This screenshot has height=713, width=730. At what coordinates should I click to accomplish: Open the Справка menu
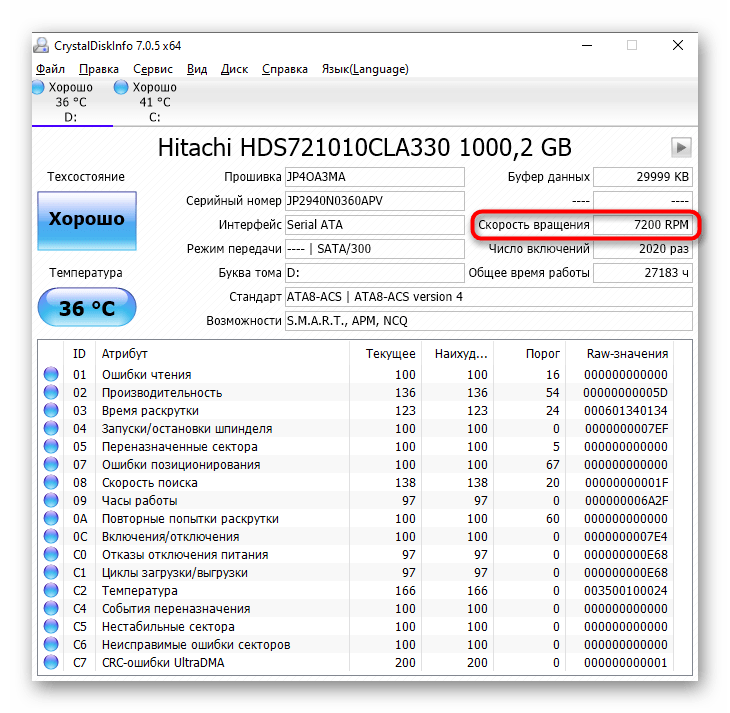pos(284,69)
